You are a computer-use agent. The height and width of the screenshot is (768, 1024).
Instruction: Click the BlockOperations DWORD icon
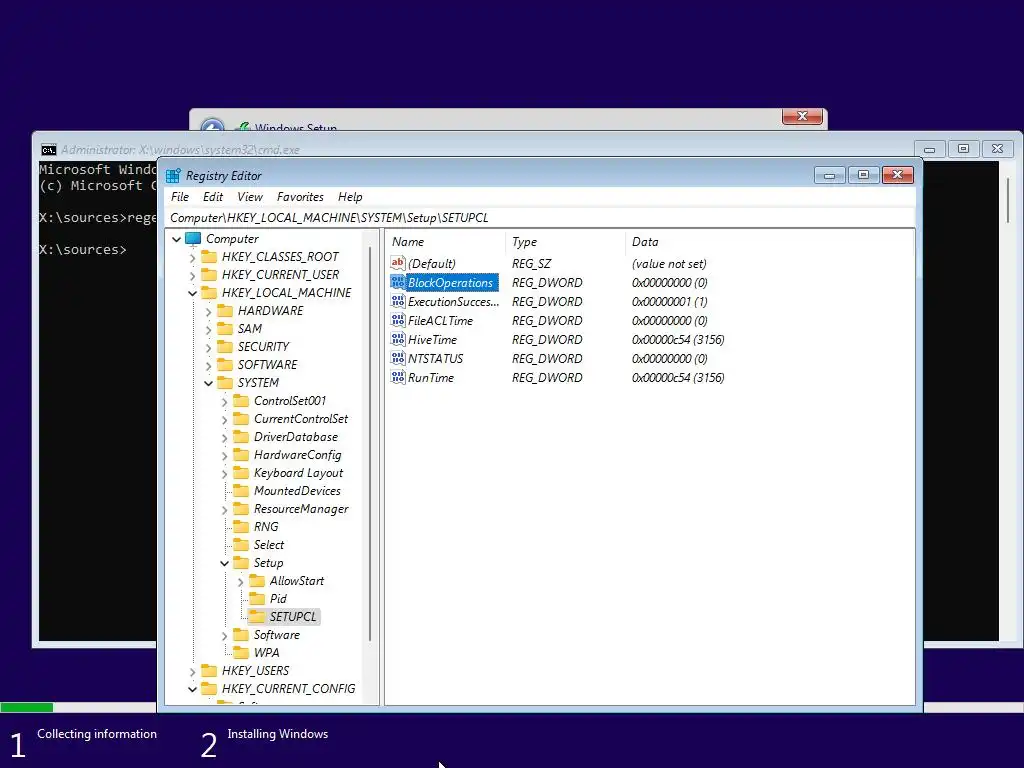(398, 282)
